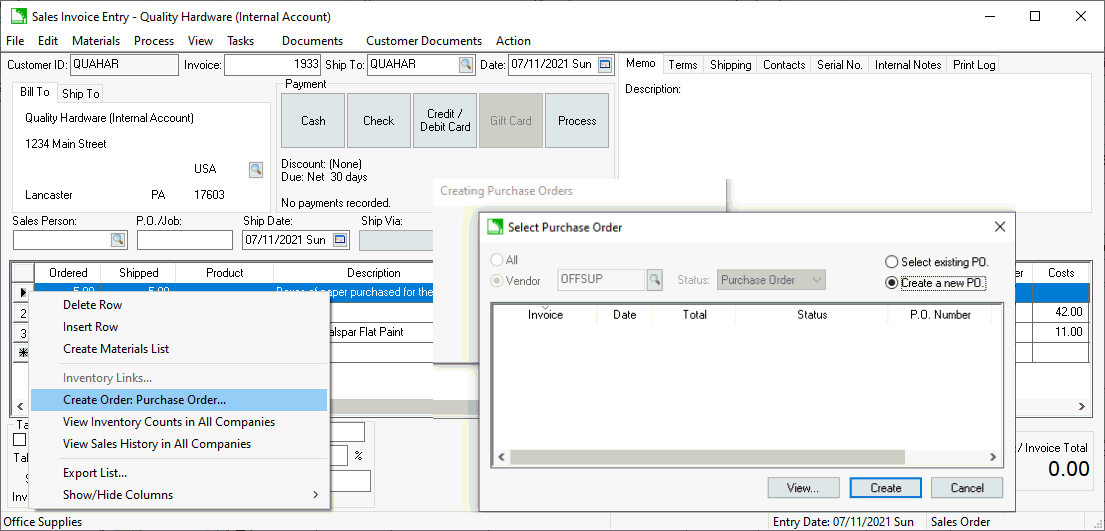Select the Vendor radio button
Screen dimensions: 1105x531
click(496, 281)
